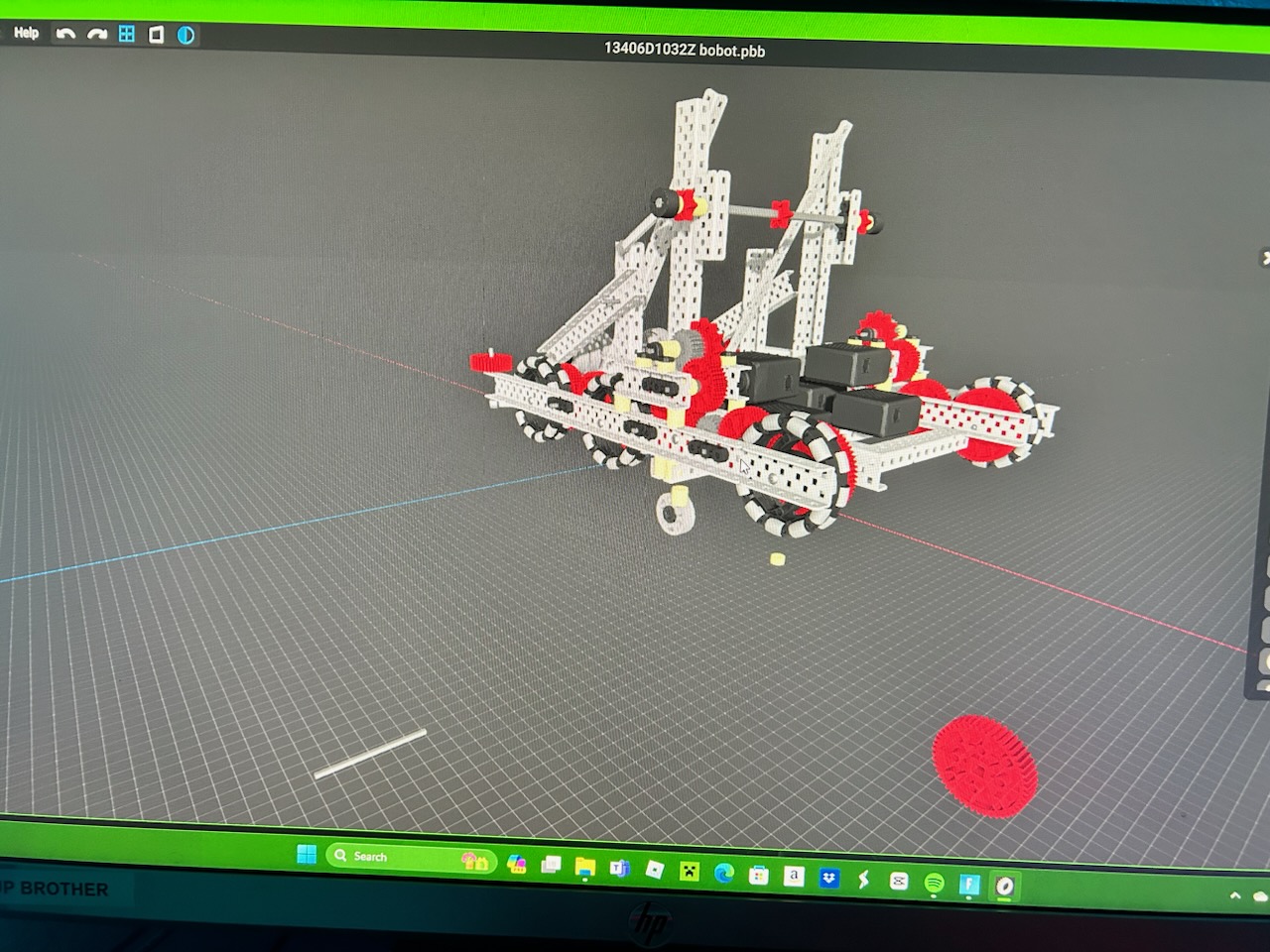Open Amazon app from taskbar
Image resolution: width=1270 pixels, height=952 pixels.
793,876
